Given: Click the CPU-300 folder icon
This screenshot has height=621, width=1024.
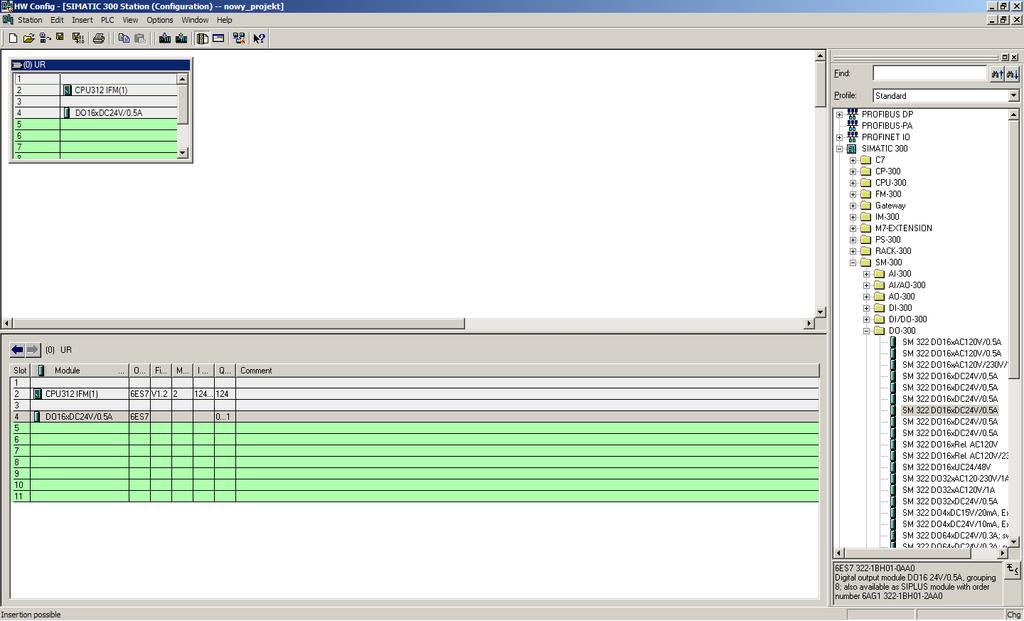Looking at the screenshot, I should pyautogui.click(x=866, y=183).
